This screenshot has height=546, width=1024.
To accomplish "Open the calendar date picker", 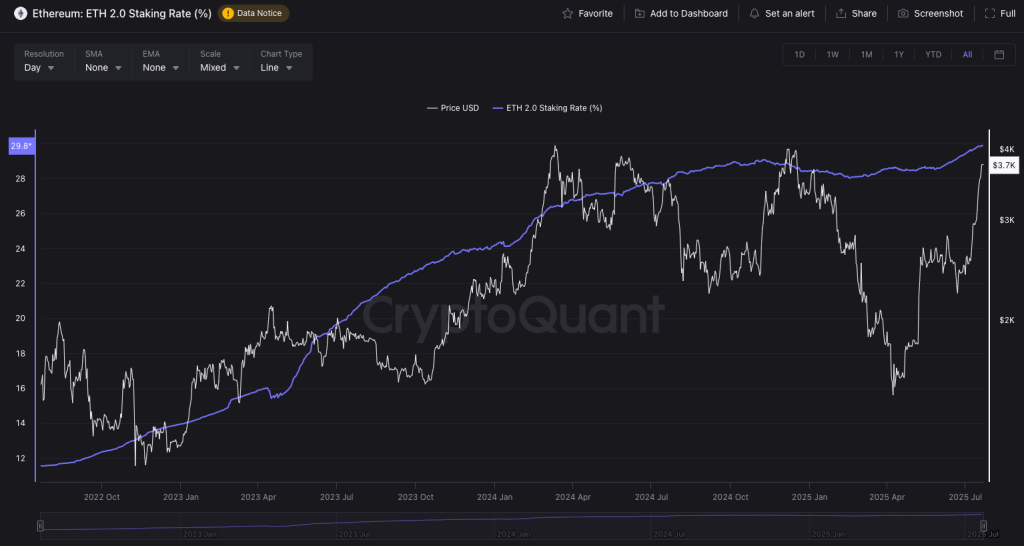I will pyautogui.click(x=999, y=55).
